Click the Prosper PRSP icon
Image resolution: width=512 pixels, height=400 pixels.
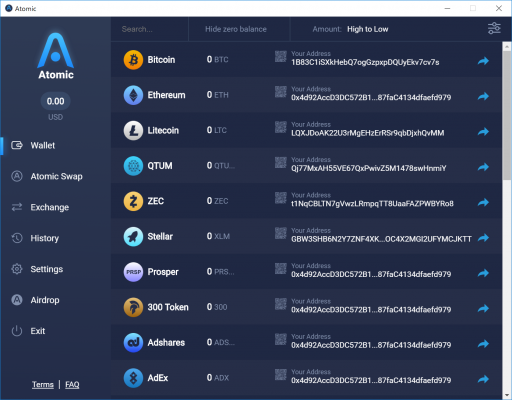(133, 272)
